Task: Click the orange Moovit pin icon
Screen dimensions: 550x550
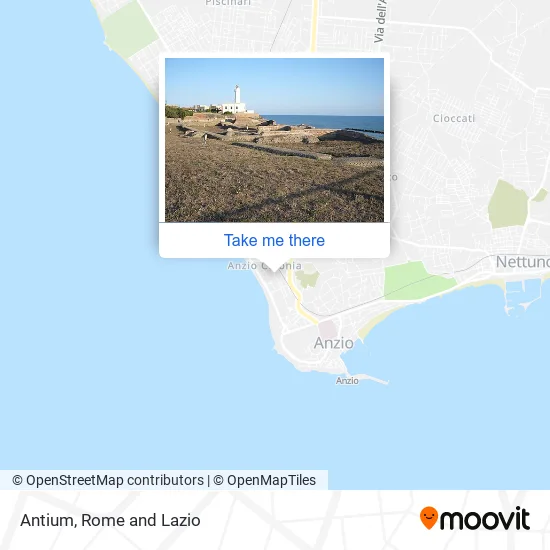Action: click(429, 518)
